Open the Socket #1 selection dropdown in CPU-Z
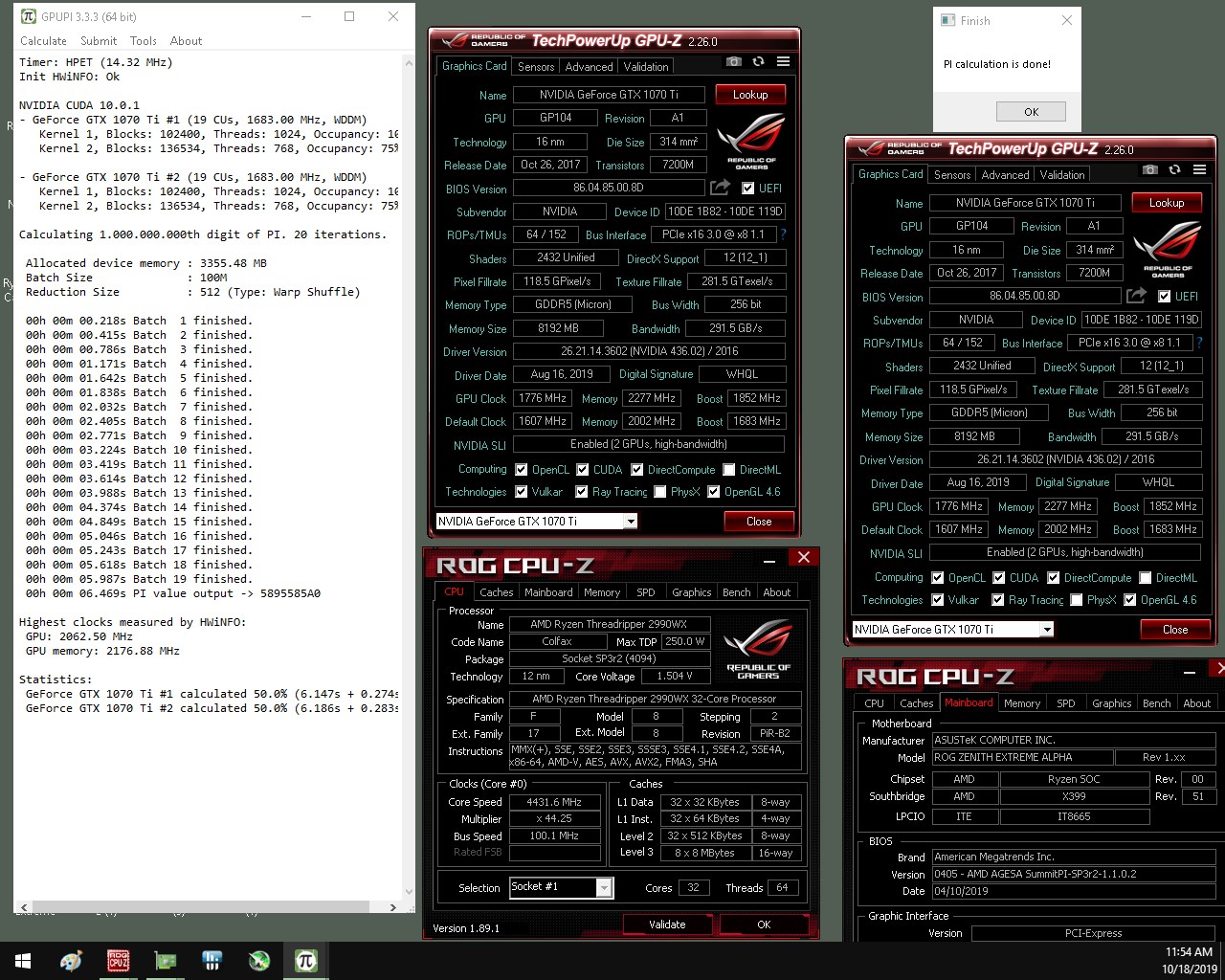1225x980 pixels. click(x=604, y=888)
